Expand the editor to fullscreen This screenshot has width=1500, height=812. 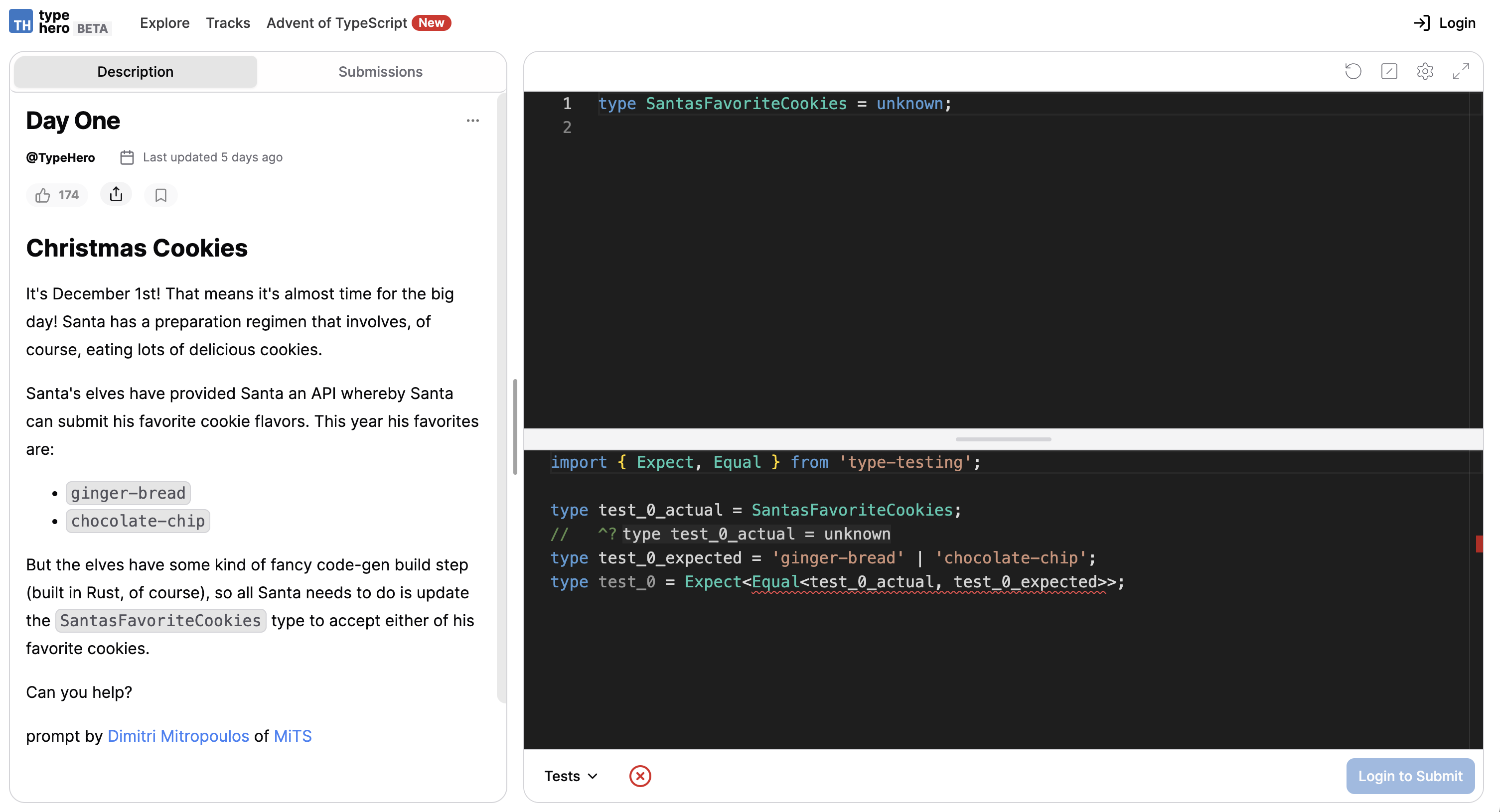1461,71
